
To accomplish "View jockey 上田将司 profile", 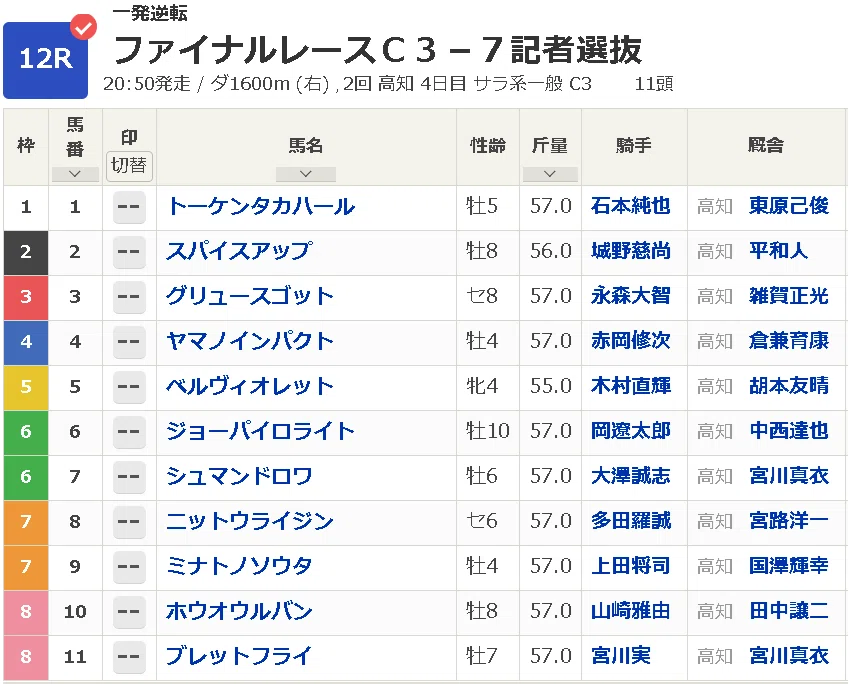I will click(x=631, y=566).
